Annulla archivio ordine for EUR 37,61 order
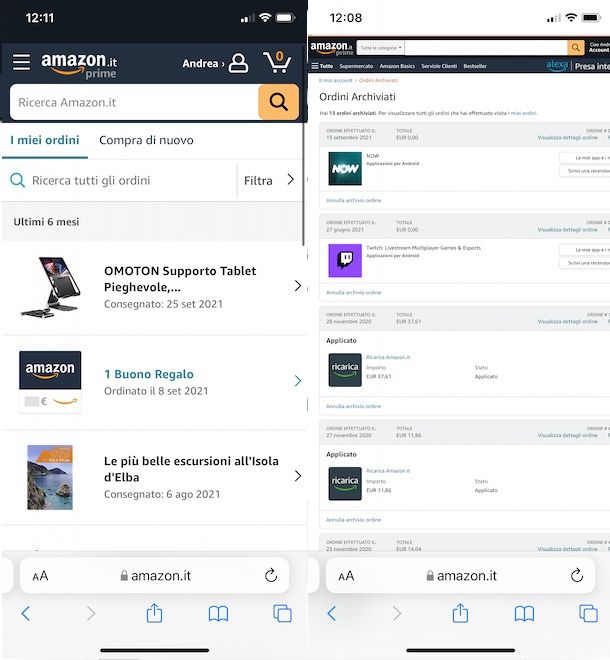 tap(354, 406)
